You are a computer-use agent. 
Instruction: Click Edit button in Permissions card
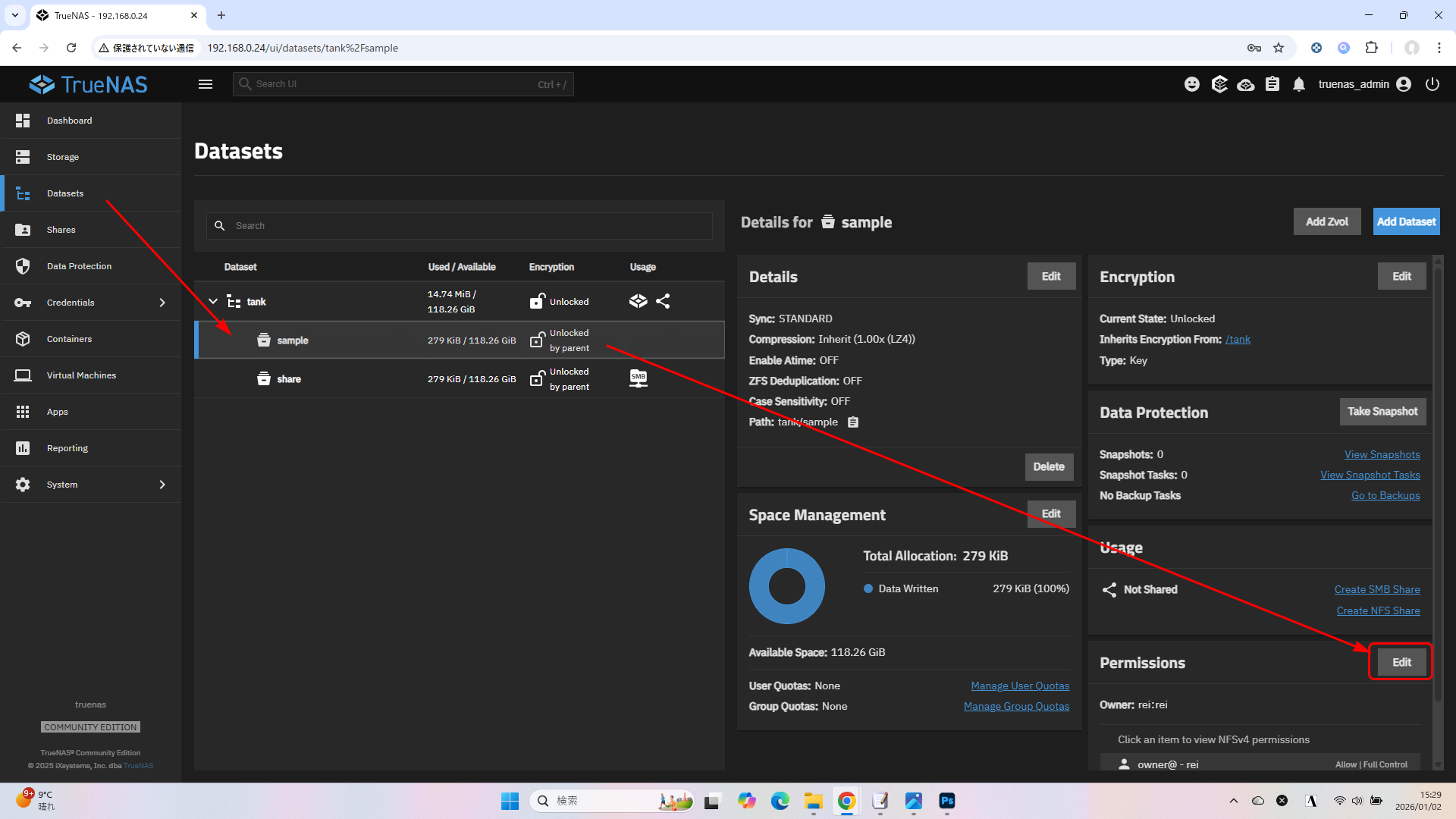1401,662
